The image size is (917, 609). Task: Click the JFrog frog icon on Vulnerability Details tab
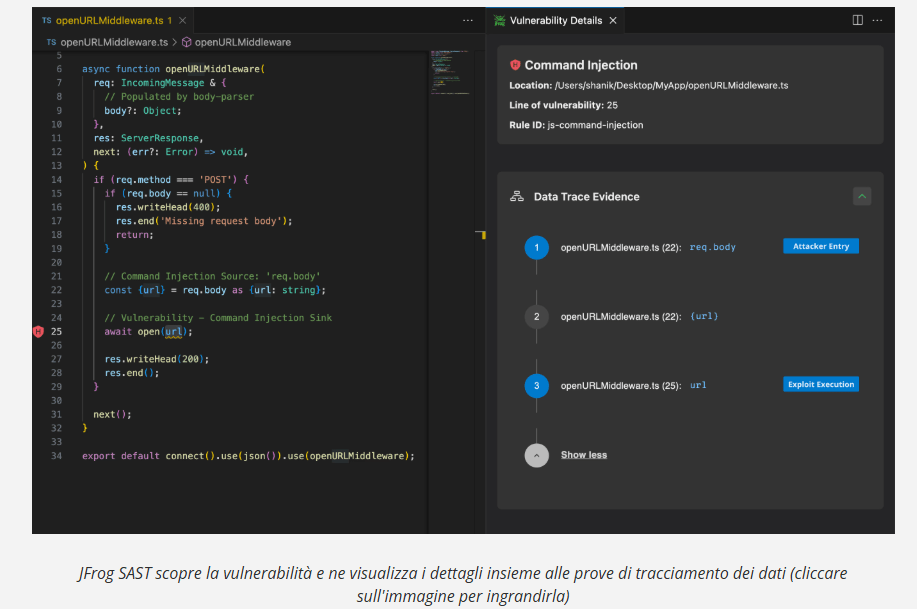497,19
